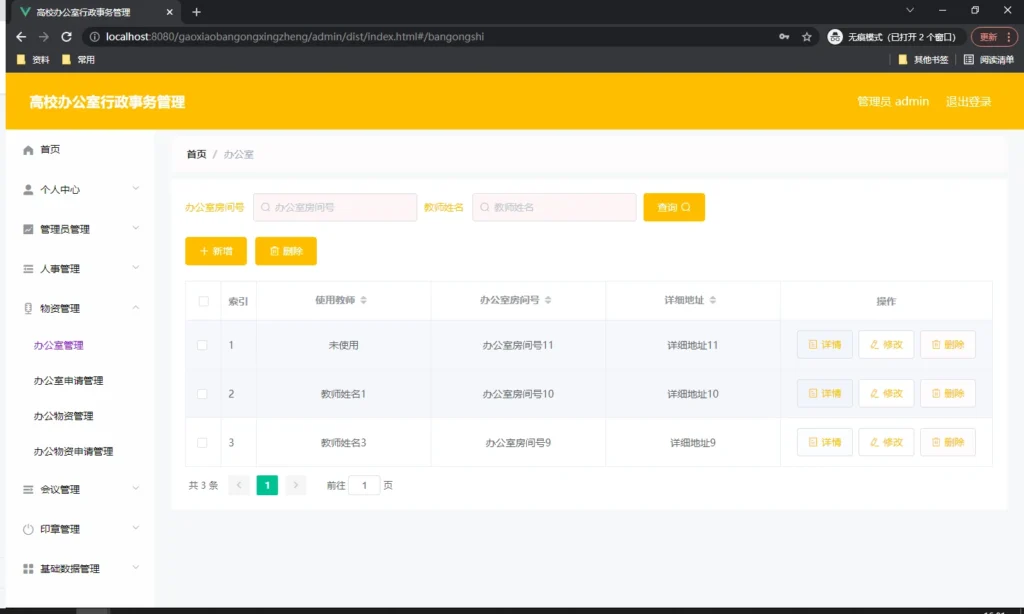Toggle the select-all checkbox in table header
The width and height of the screenshot is (1024, 614).
[203, 300]
